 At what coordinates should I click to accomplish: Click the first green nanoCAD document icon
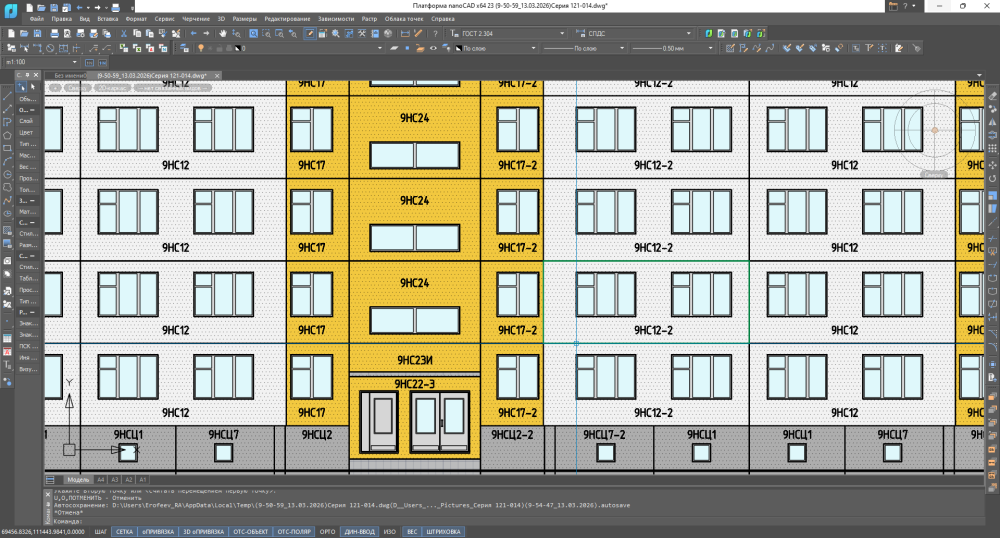tap(709, 33)
